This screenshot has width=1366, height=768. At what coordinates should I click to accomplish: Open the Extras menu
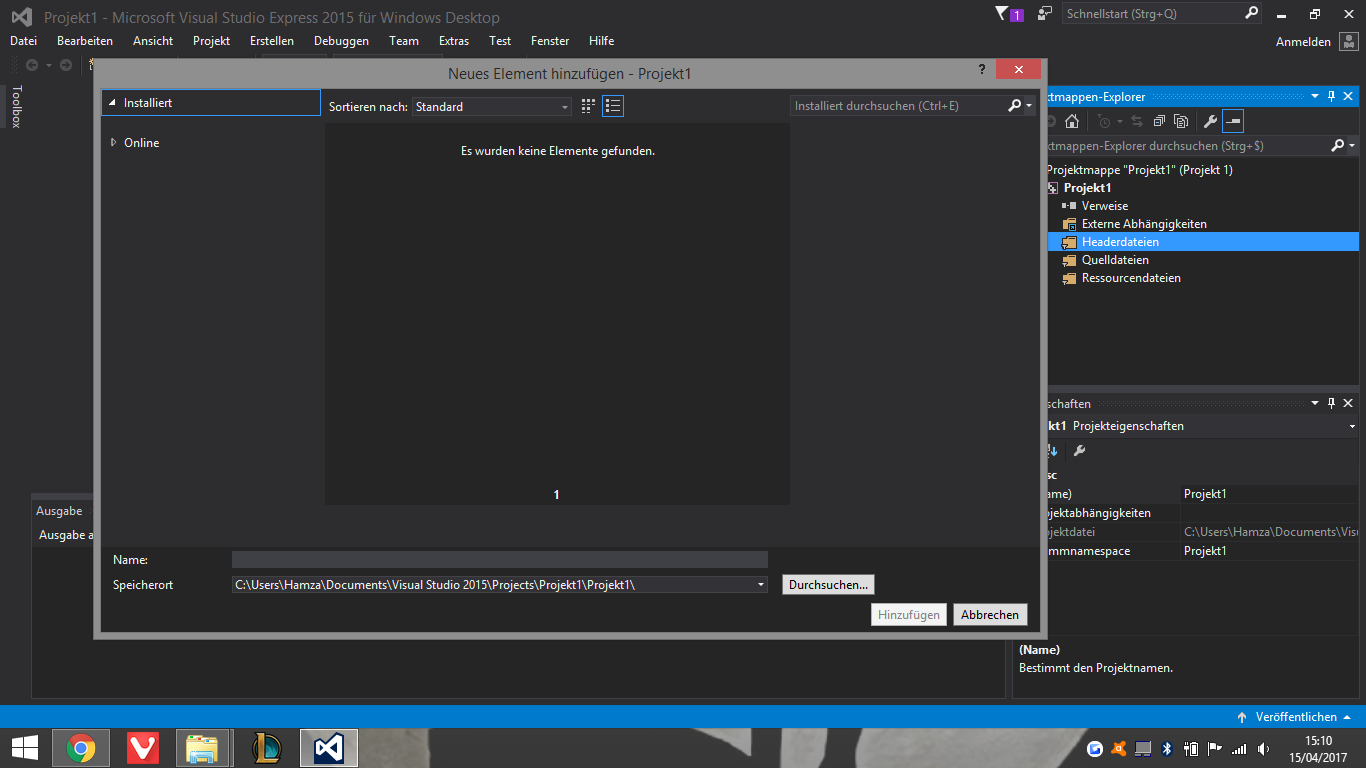coord(454,41)
